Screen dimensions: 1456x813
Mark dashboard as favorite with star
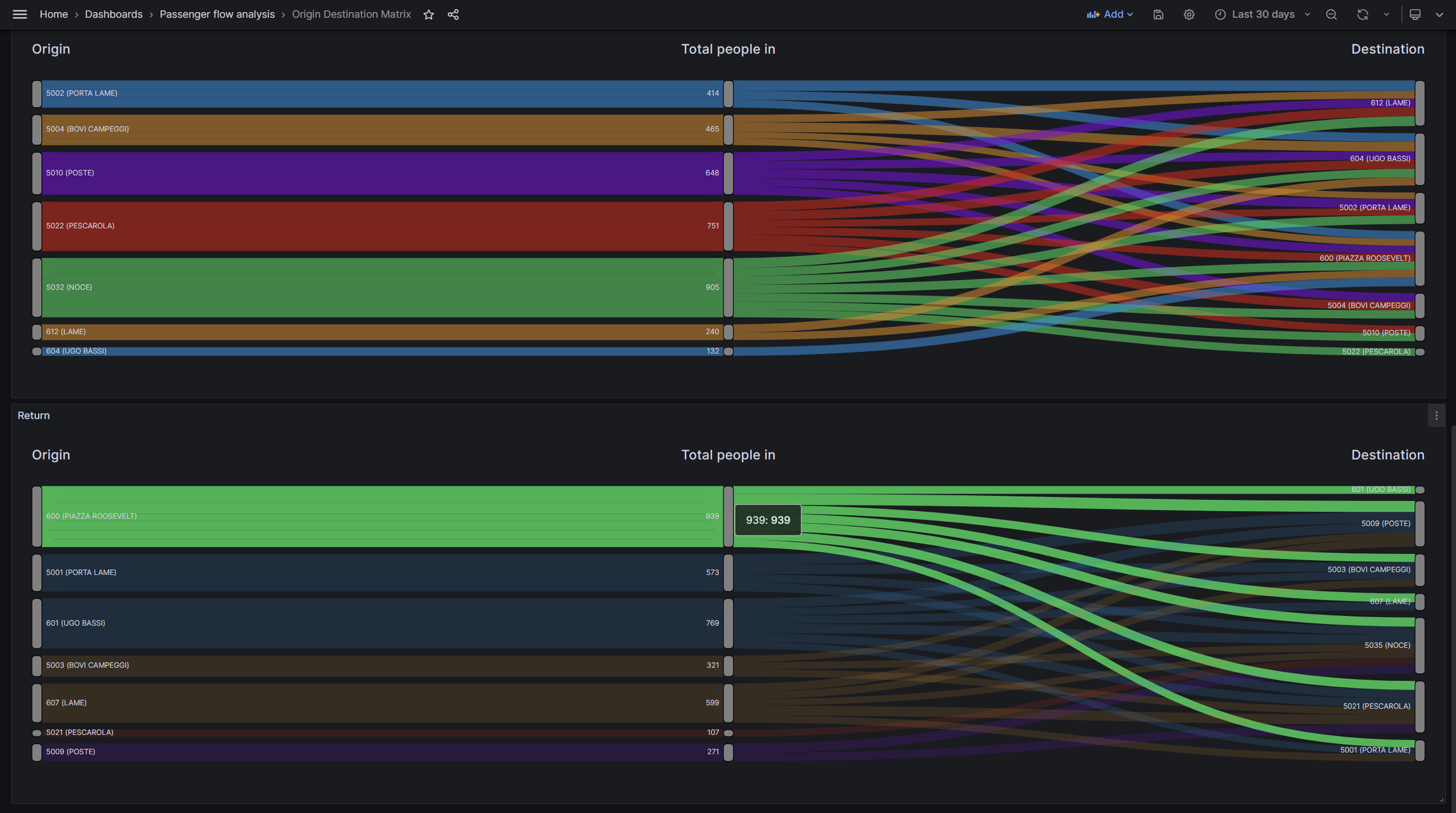click(429, 15)
